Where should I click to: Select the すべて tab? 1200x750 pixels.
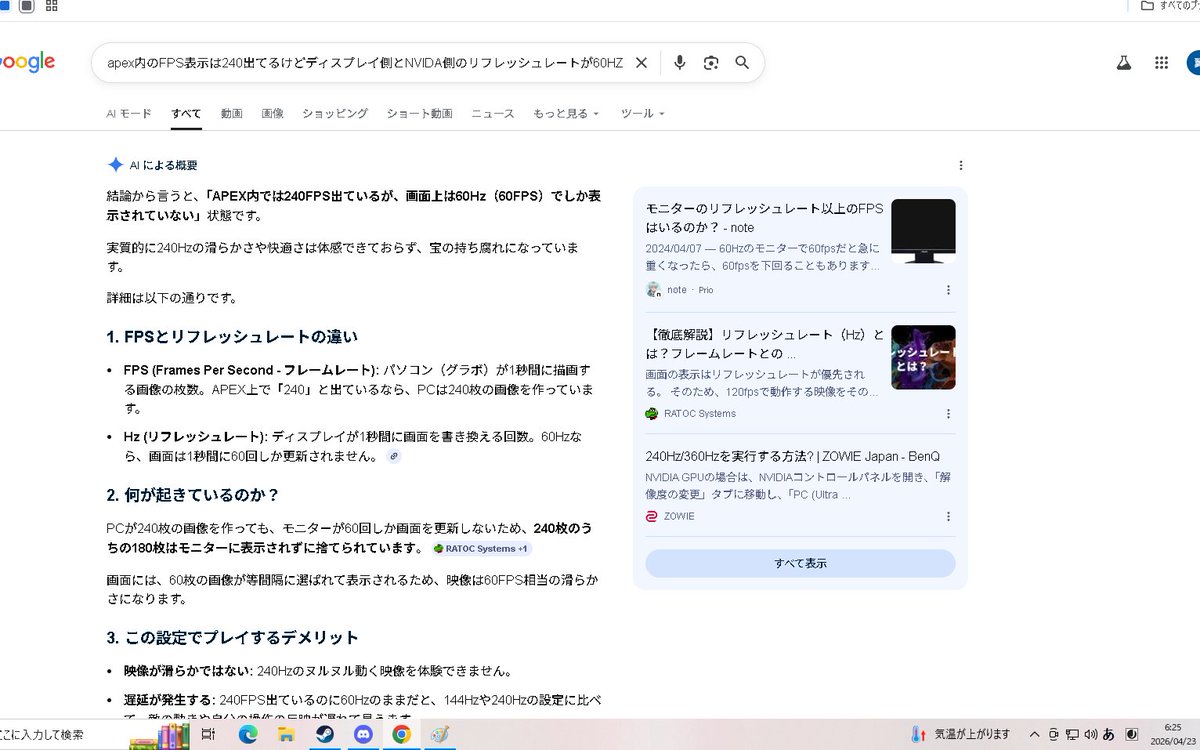[x=186, y=114]
